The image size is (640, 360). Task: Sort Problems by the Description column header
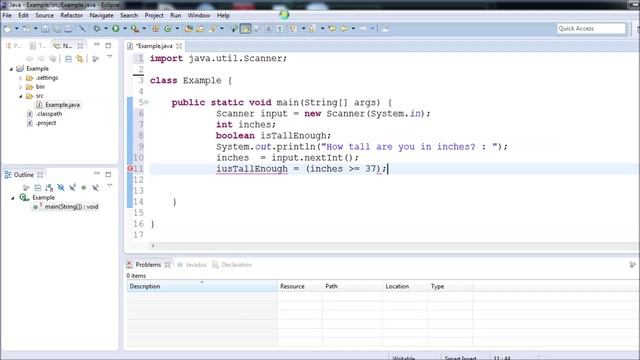click(x=202, y=287)
